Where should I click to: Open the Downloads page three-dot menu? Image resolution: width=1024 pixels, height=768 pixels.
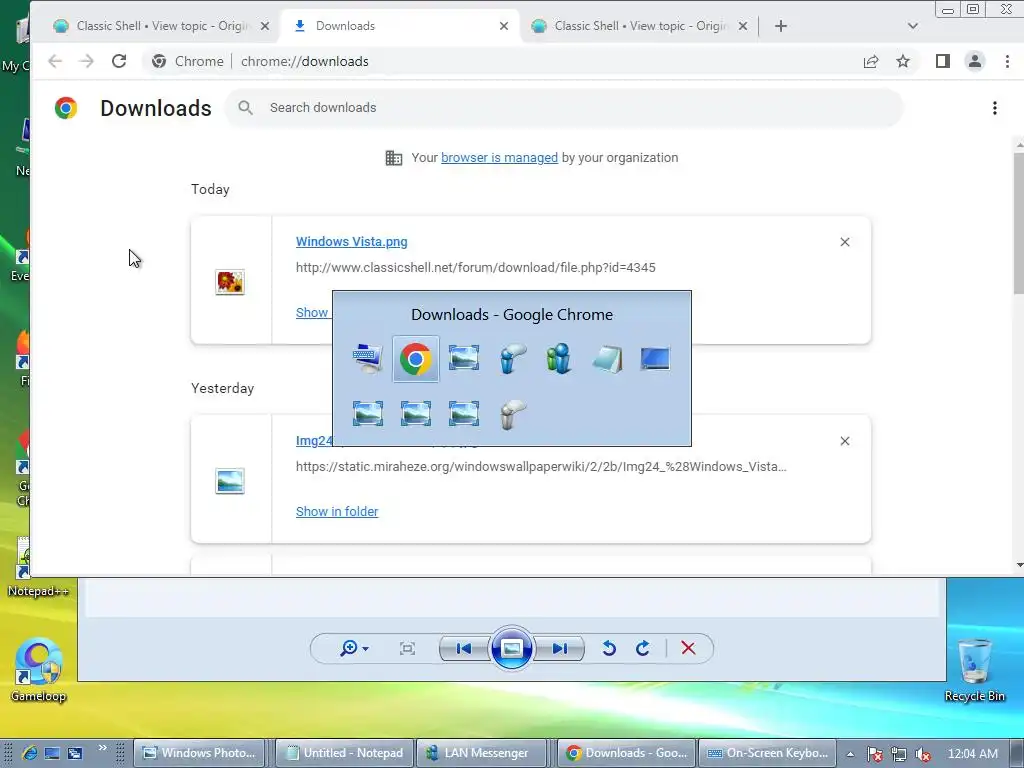[995, 108]
